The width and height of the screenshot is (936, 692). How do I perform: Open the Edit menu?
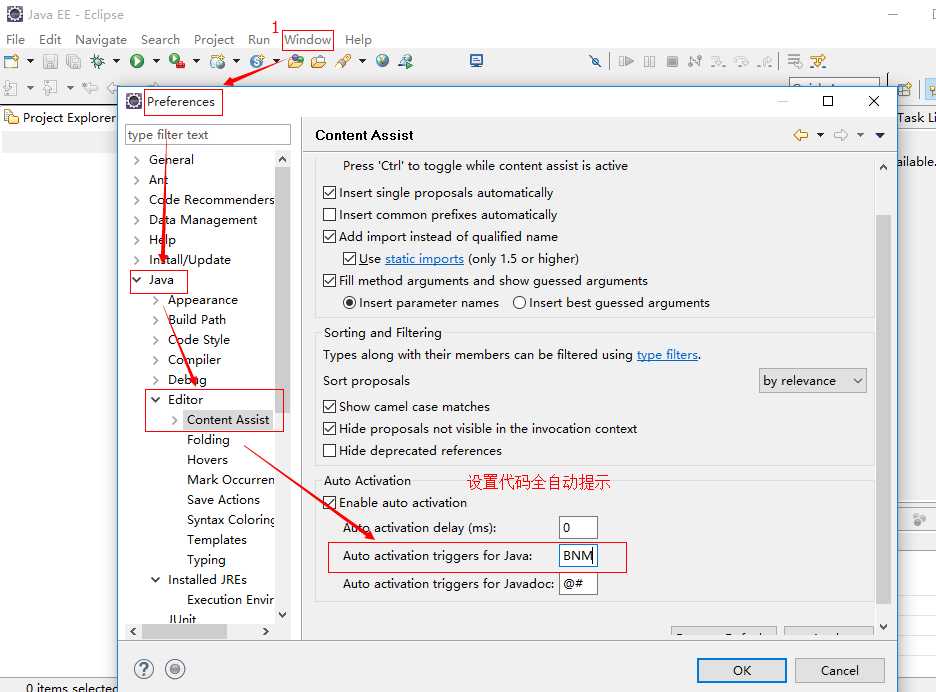coord(50,40)
